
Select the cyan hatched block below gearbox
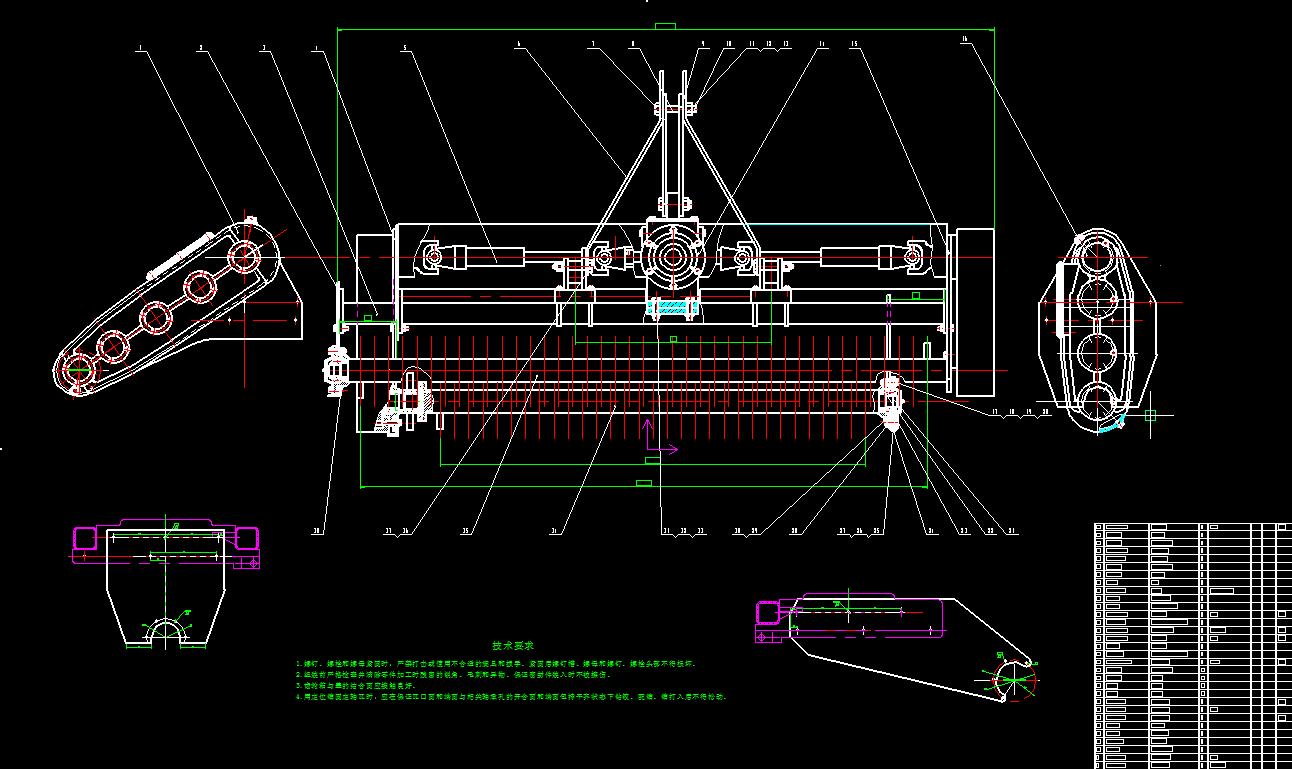click(671, 309)
